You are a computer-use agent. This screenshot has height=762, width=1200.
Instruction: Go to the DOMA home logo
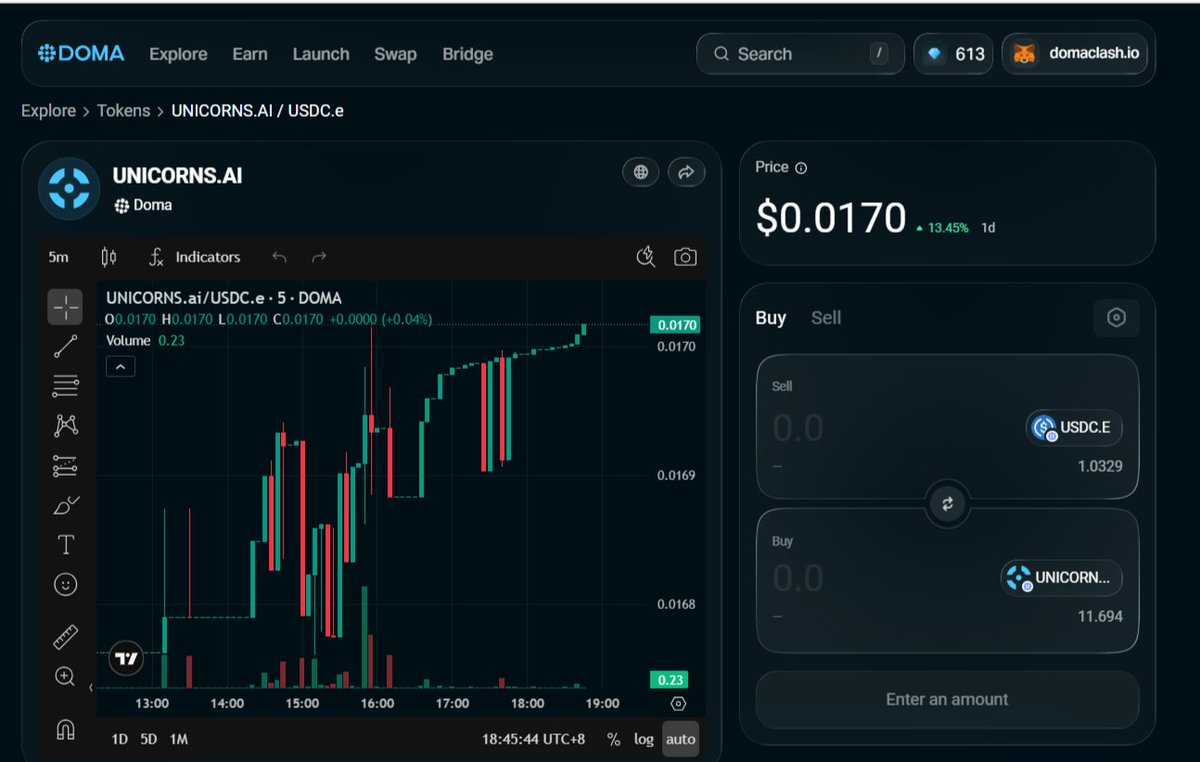[81, 54]
